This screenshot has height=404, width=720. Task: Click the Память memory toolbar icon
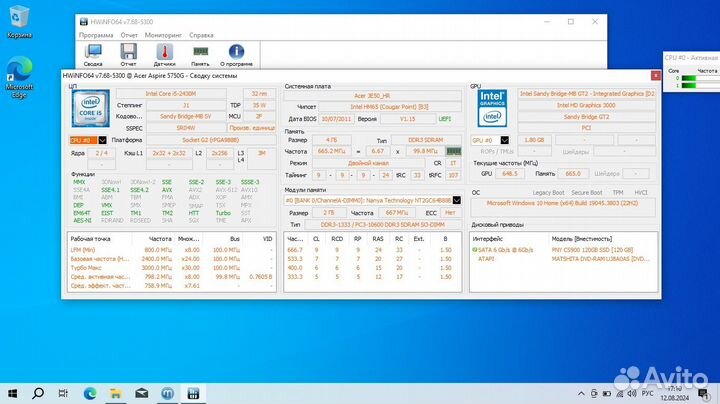point(200,55)
